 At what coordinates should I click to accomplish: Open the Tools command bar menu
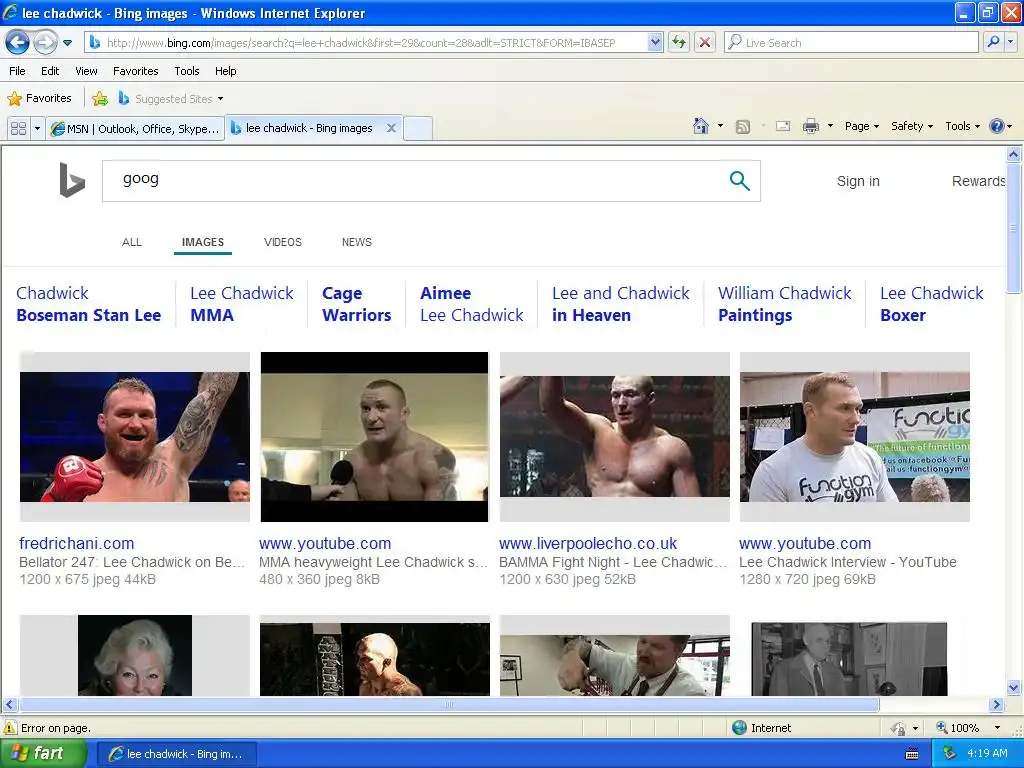click(x=962, y=126)
